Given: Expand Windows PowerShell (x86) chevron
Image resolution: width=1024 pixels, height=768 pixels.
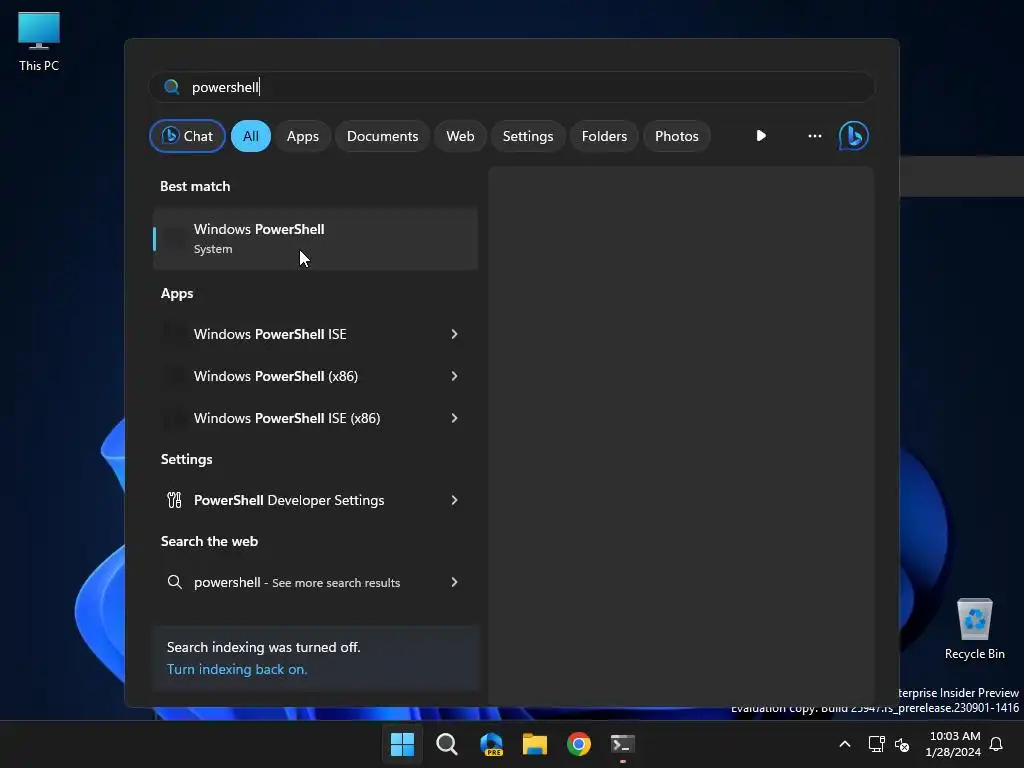Looking at the screenshot, I should click(x=454, y=376).
